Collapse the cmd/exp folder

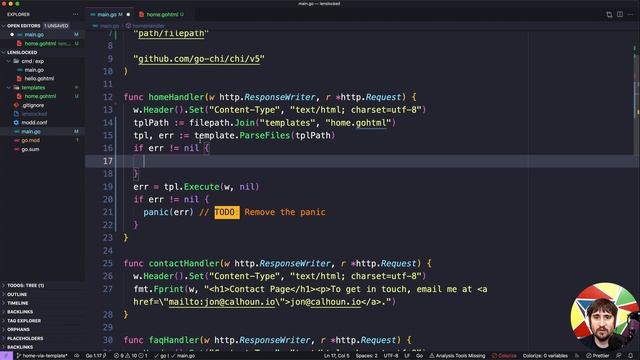click(x=9, y=61)
